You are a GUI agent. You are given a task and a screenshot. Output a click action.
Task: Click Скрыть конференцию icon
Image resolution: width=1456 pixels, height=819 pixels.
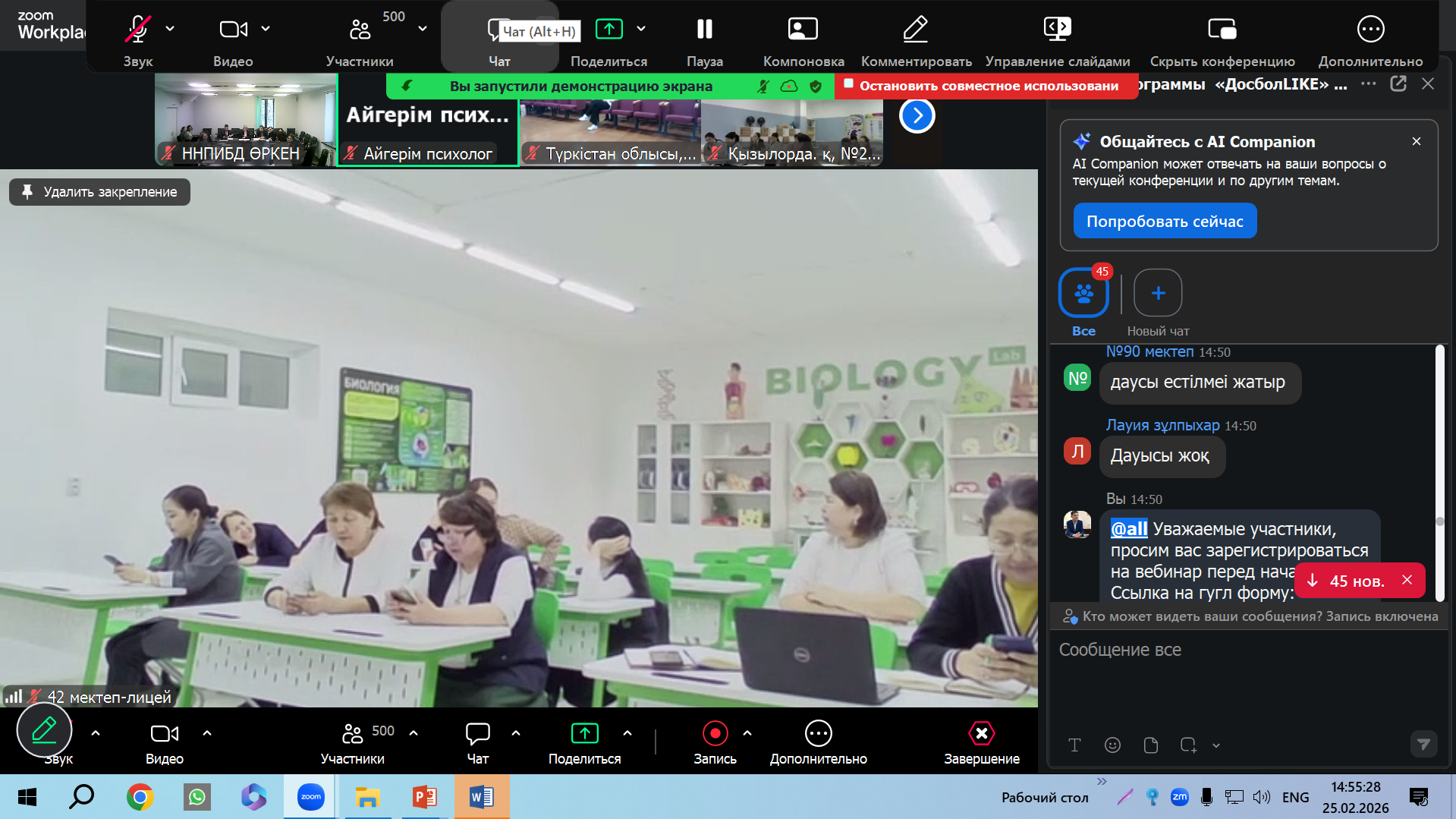click(1222, 29)
